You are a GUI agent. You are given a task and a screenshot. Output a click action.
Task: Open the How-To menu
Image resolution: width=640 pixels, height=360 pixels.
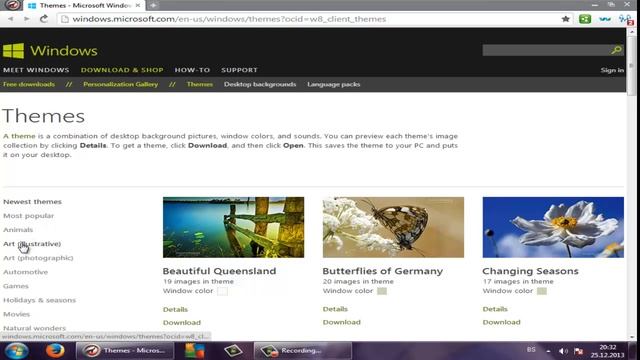tap(192, 70)
